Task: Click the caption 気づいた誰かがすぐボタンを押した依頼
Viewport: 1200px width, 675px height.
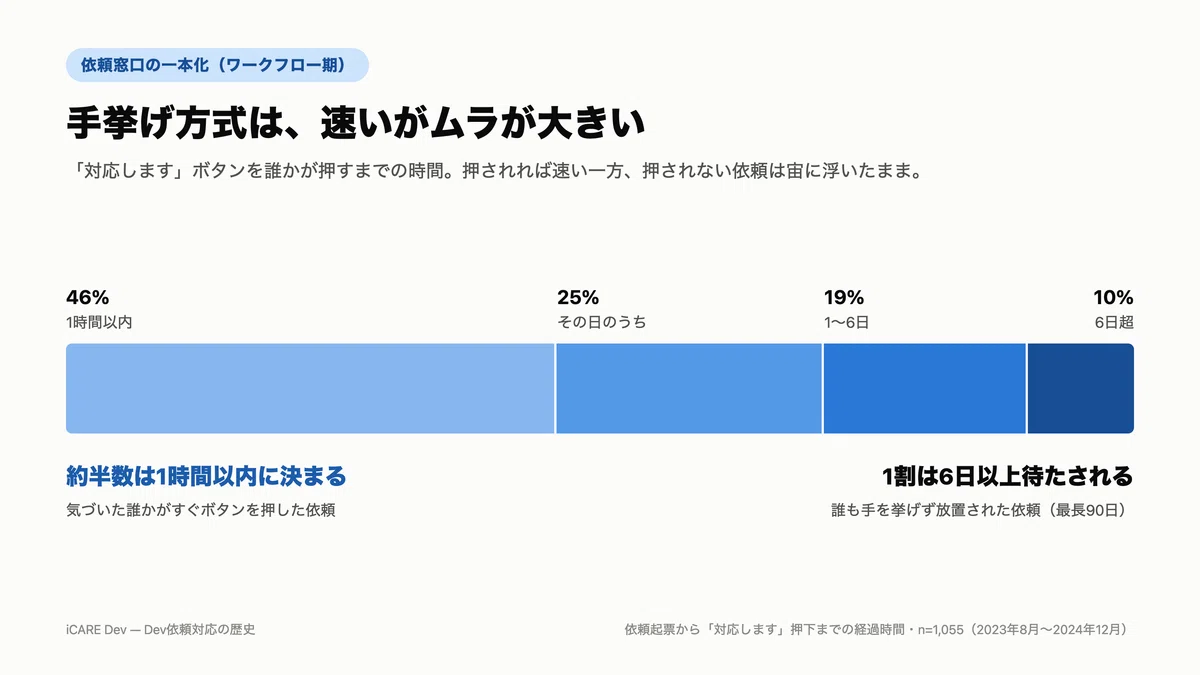Action: click(200, 510)
